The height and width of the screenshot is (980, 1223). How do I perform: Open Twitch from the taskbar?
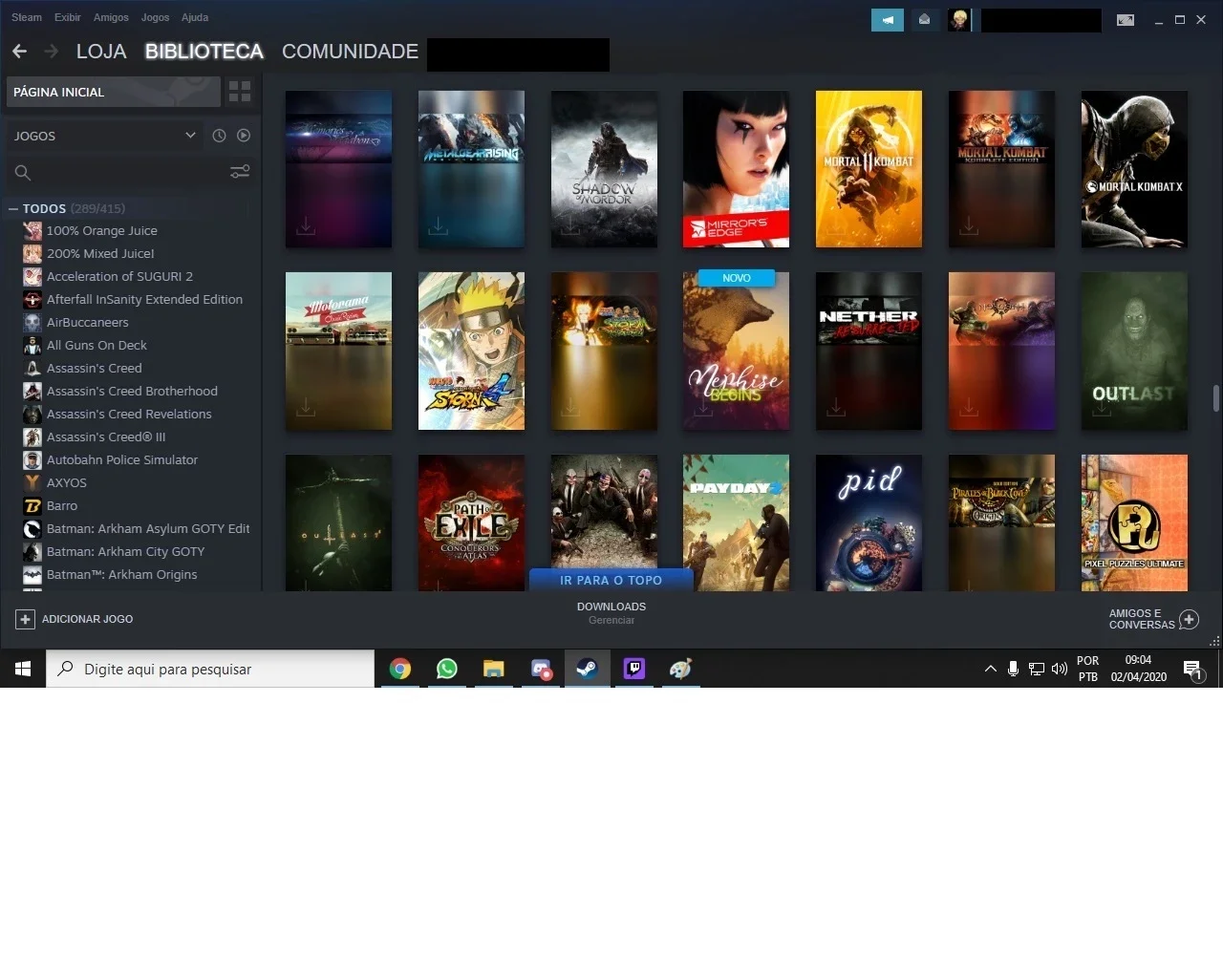click(x=634, y=669)
